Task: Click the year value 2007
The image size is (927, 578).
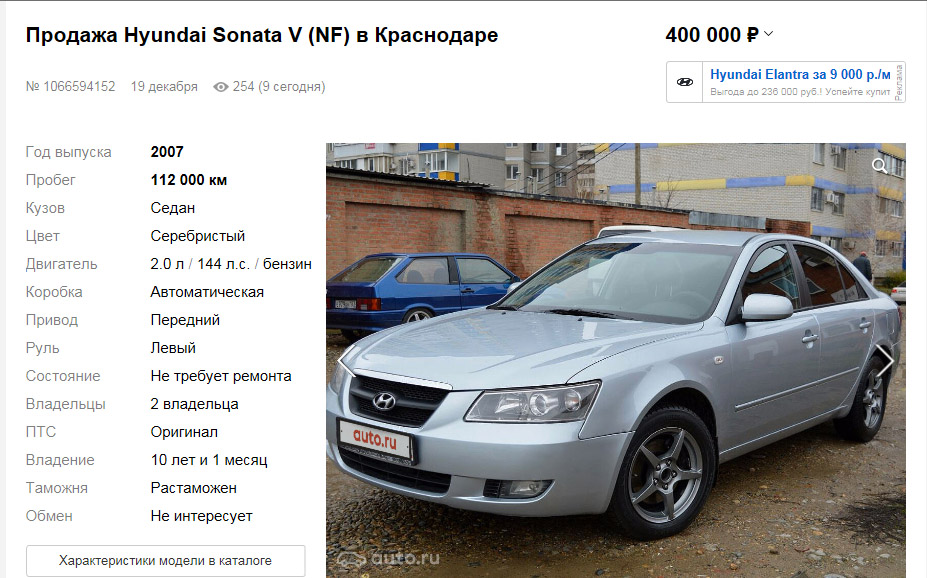Action: pos(167,152)
